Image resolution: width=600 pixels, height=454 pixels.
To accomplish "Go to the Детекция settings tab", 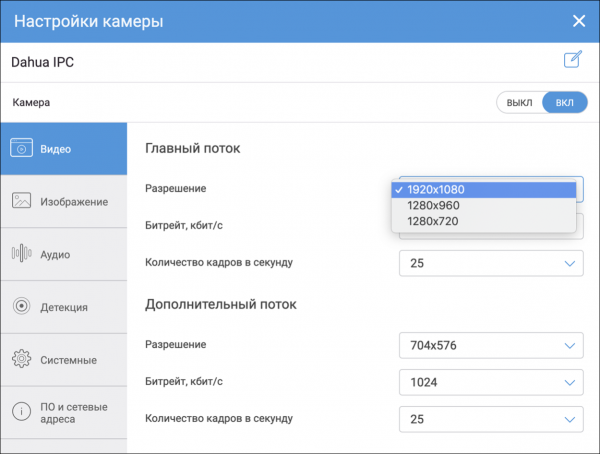I will (x=64, y=307).
